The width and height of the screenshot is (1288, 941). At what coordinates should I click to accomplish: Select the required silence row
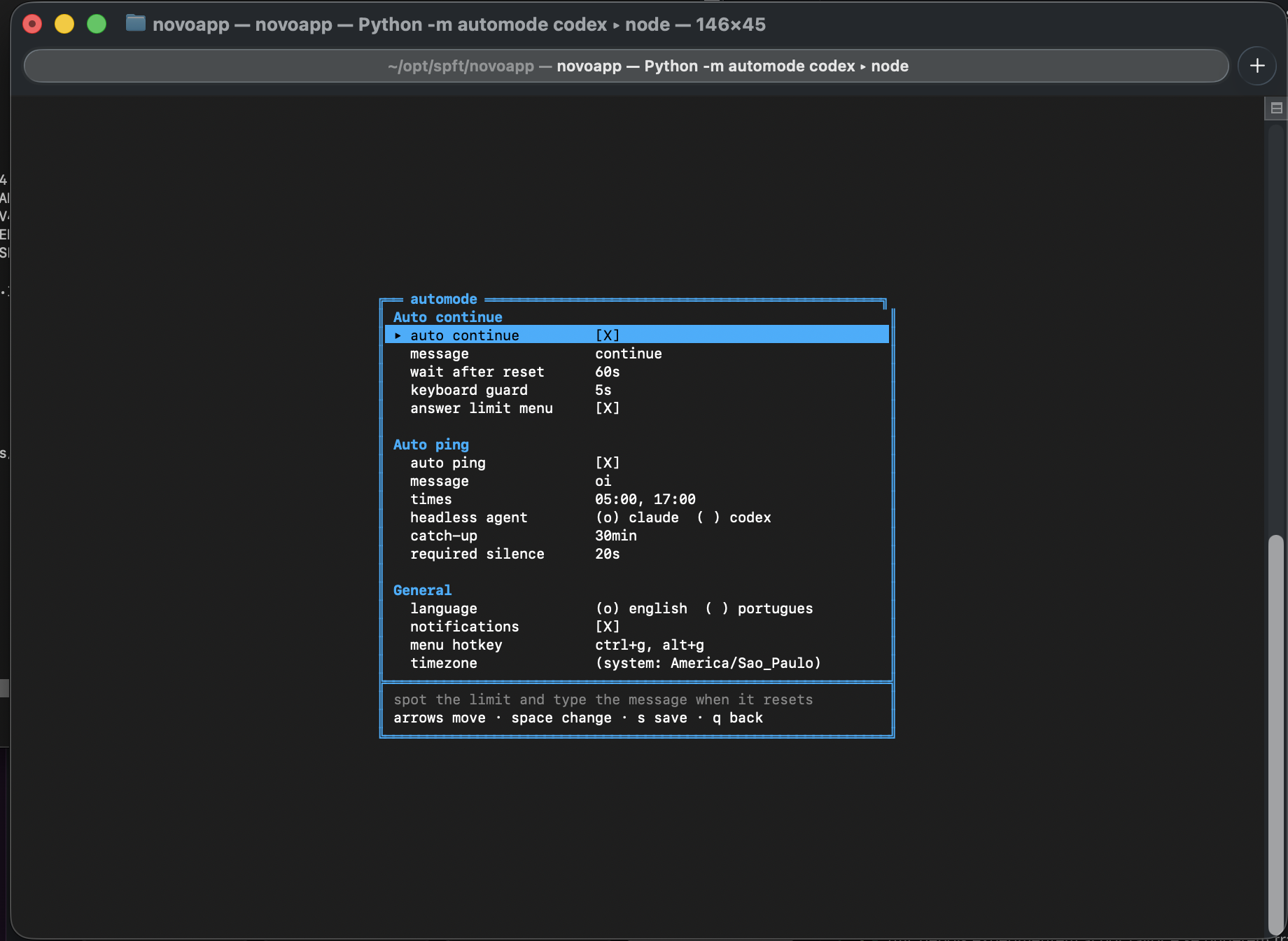point(637,554)
